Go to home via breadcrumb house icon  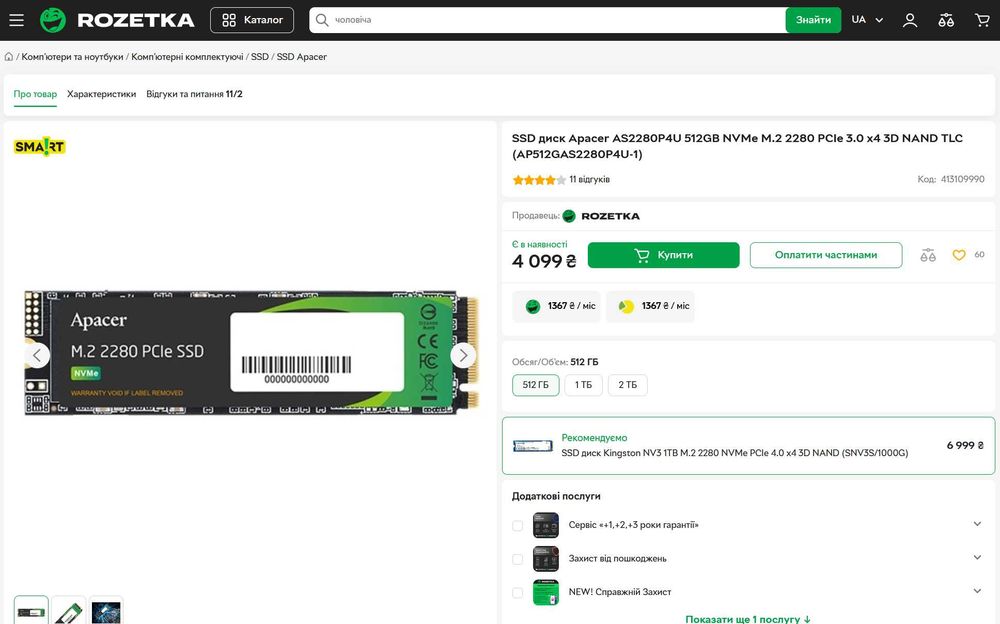pos(9,57)
